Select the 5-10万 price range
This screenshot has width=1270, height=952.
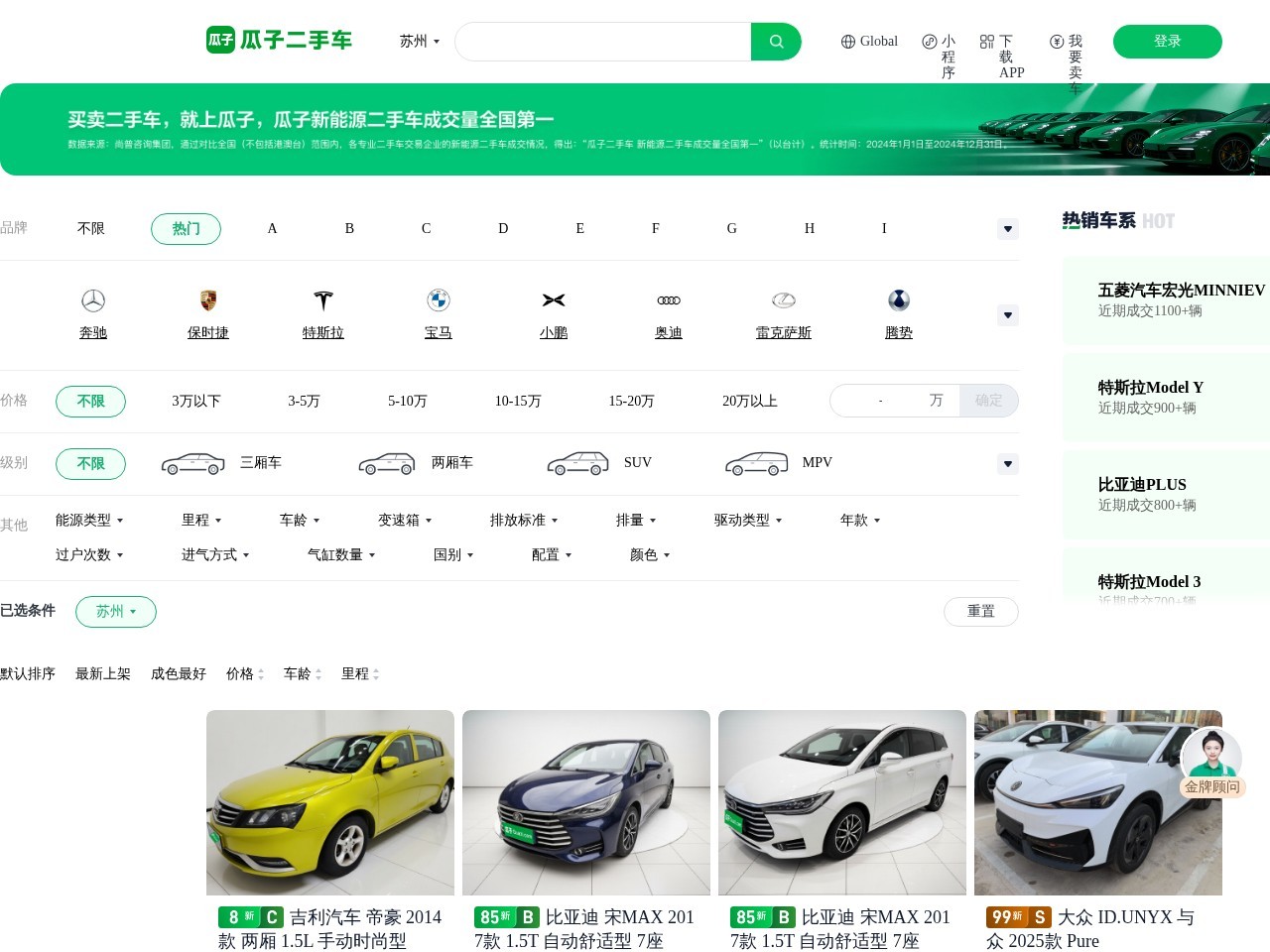point(407,401)
